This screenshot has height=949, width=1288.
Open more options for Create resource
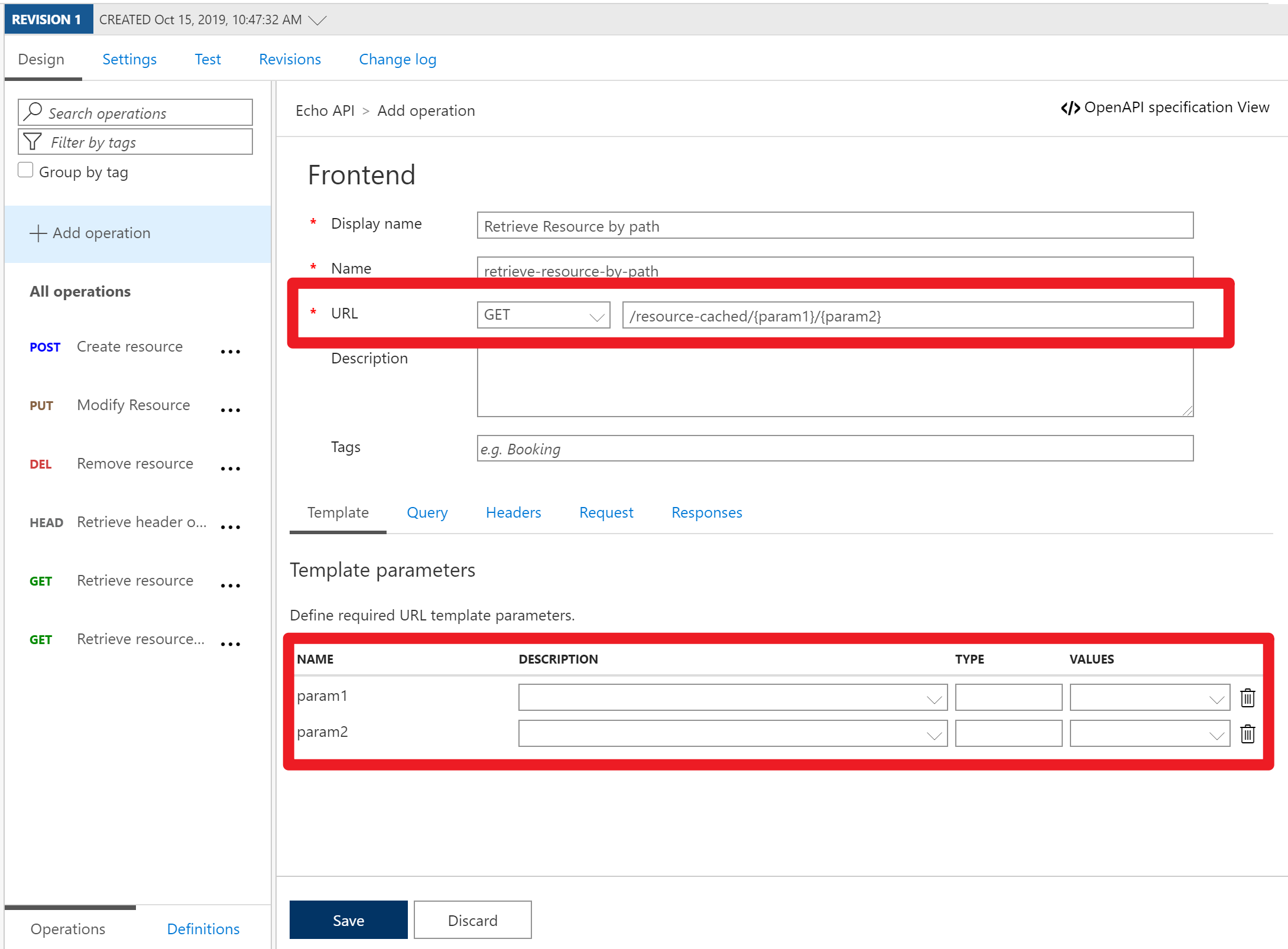tap(230, 352)
